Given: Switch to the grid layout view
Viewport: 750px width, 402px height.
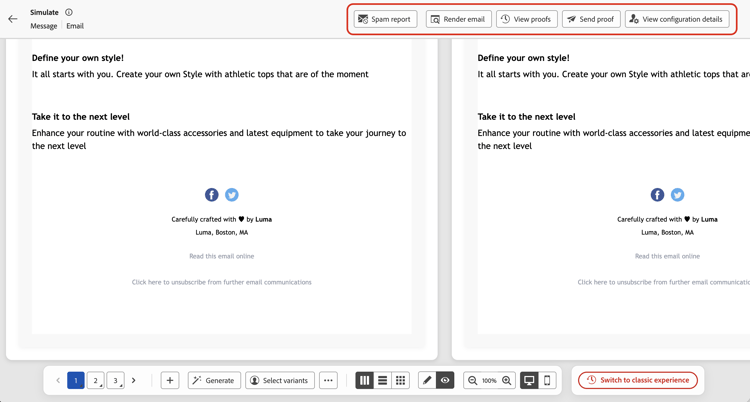Looking at the screenshot, I should coord(401,380).
